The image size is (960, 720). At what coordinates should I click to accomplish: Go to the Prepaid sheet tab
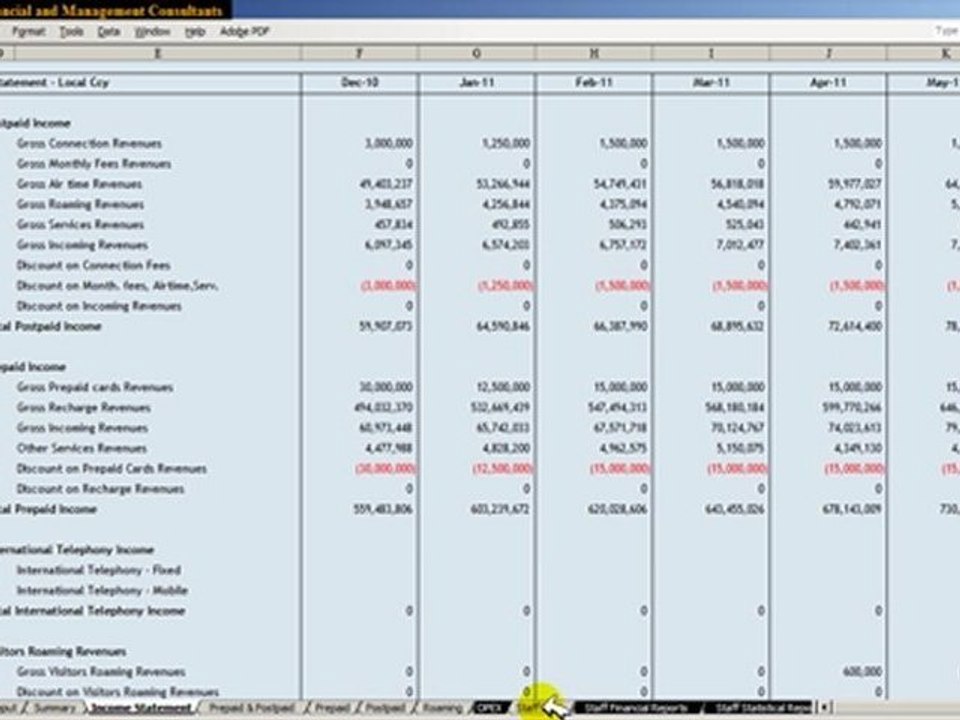point(332,708)
